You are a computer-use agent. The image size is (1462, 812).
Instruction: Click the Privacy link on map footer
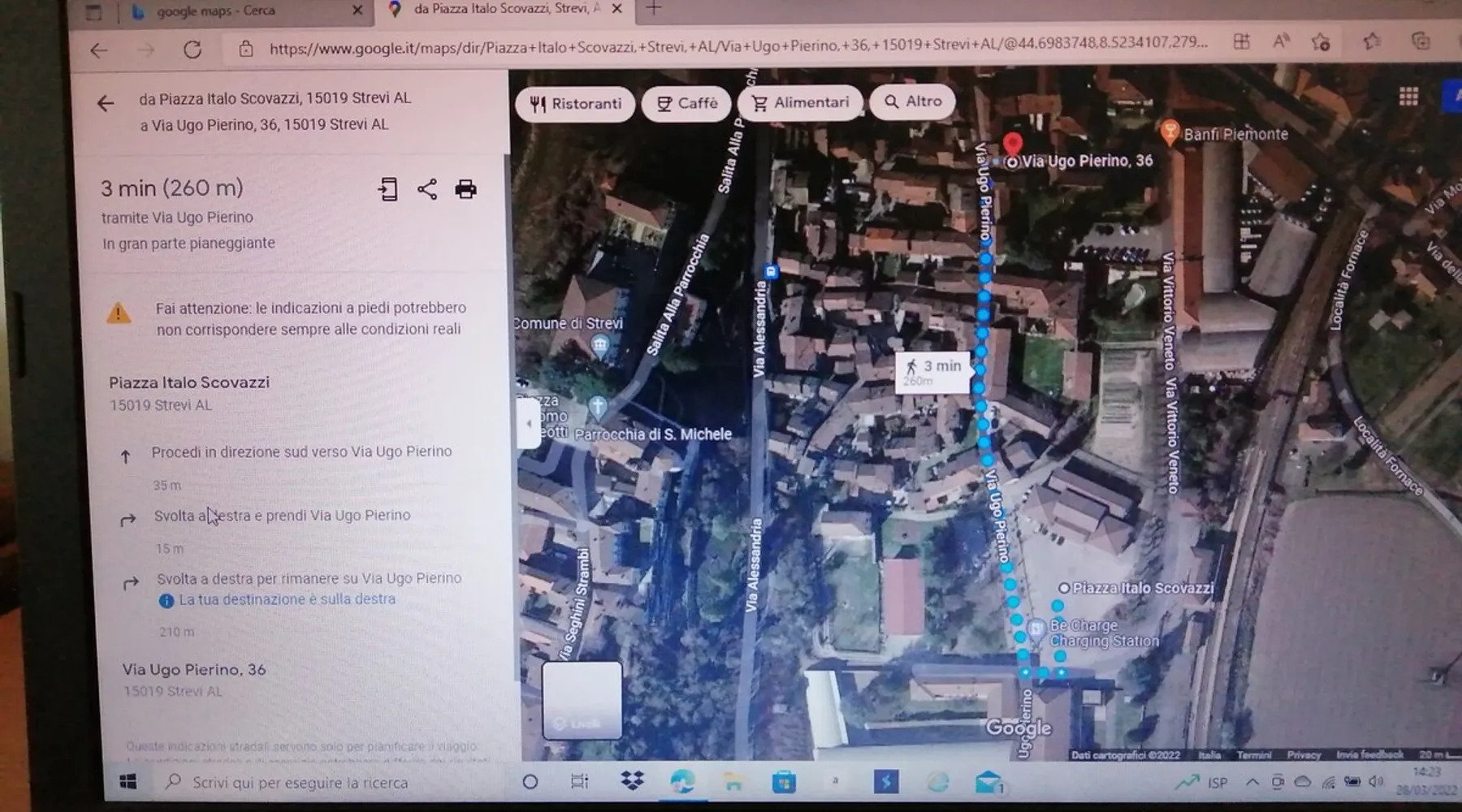click(1304, 755)
